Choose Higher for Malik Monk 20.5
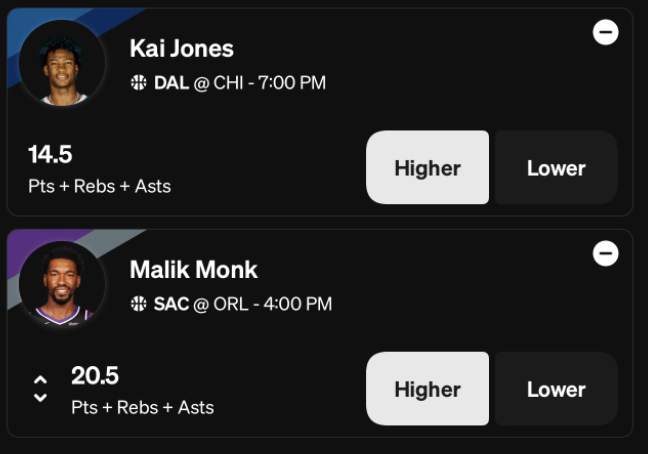648x454 pixels. (x=427, y=389)
